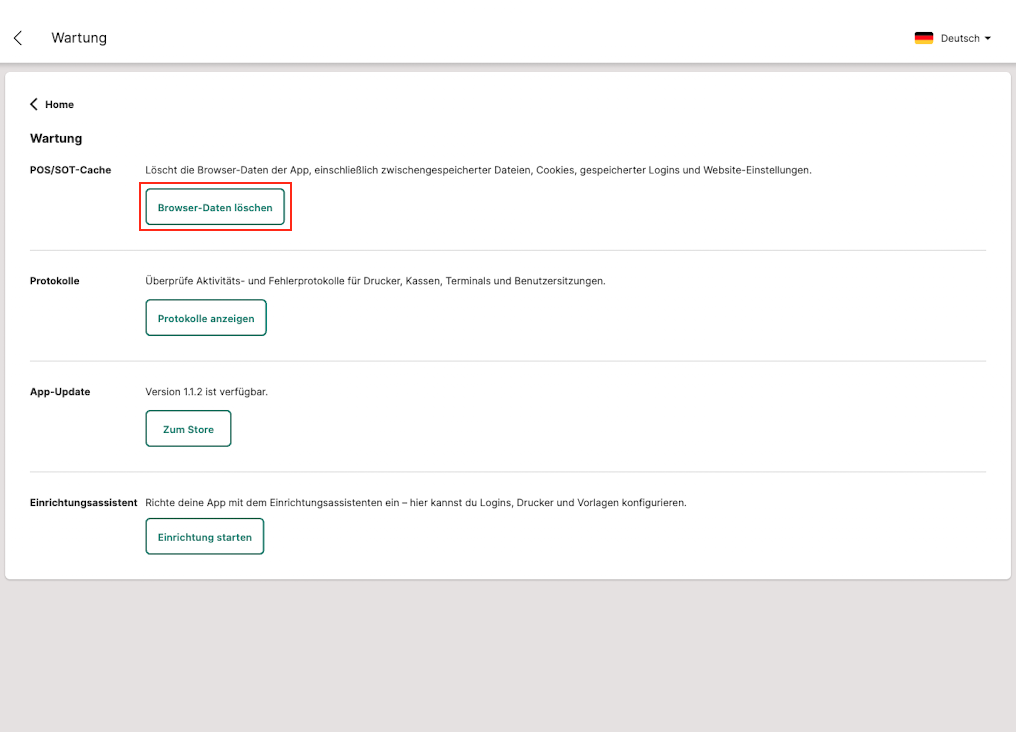This screenshot has height=732, width=1016.
Task: Click the Löscht die Browser-Daten description text
Action: [478, 170]
